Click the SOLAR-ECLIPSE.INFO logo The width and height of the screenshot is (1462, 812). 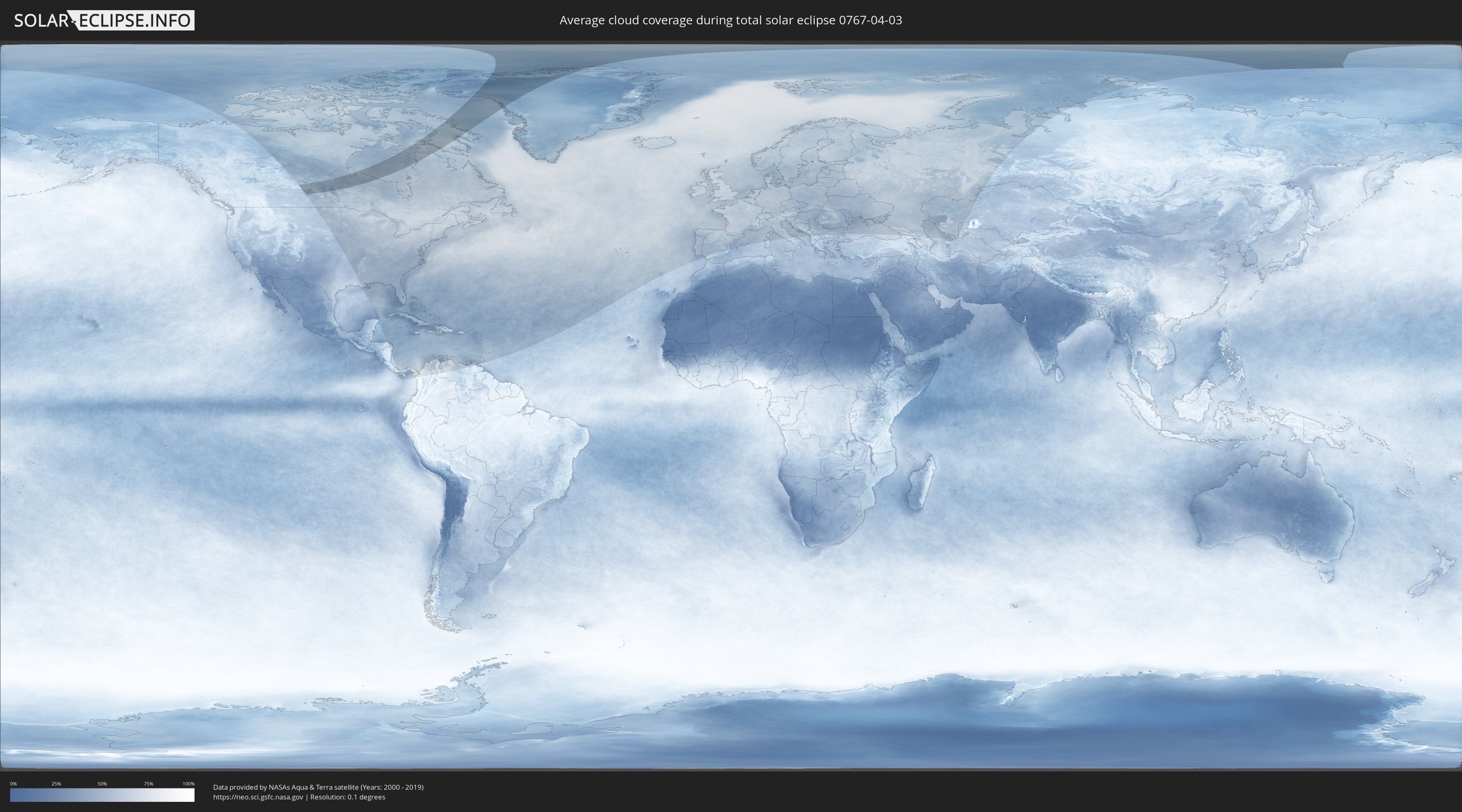[x=104, y=20]
